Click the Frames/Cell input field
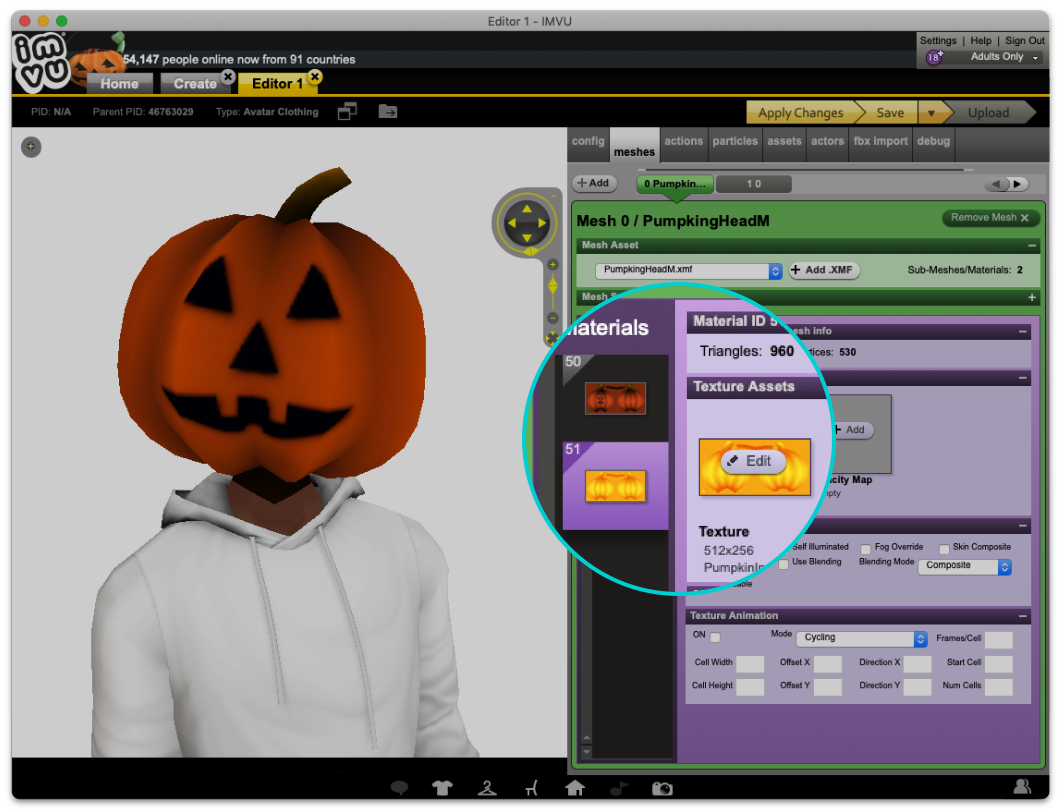 tap(998, 640)
